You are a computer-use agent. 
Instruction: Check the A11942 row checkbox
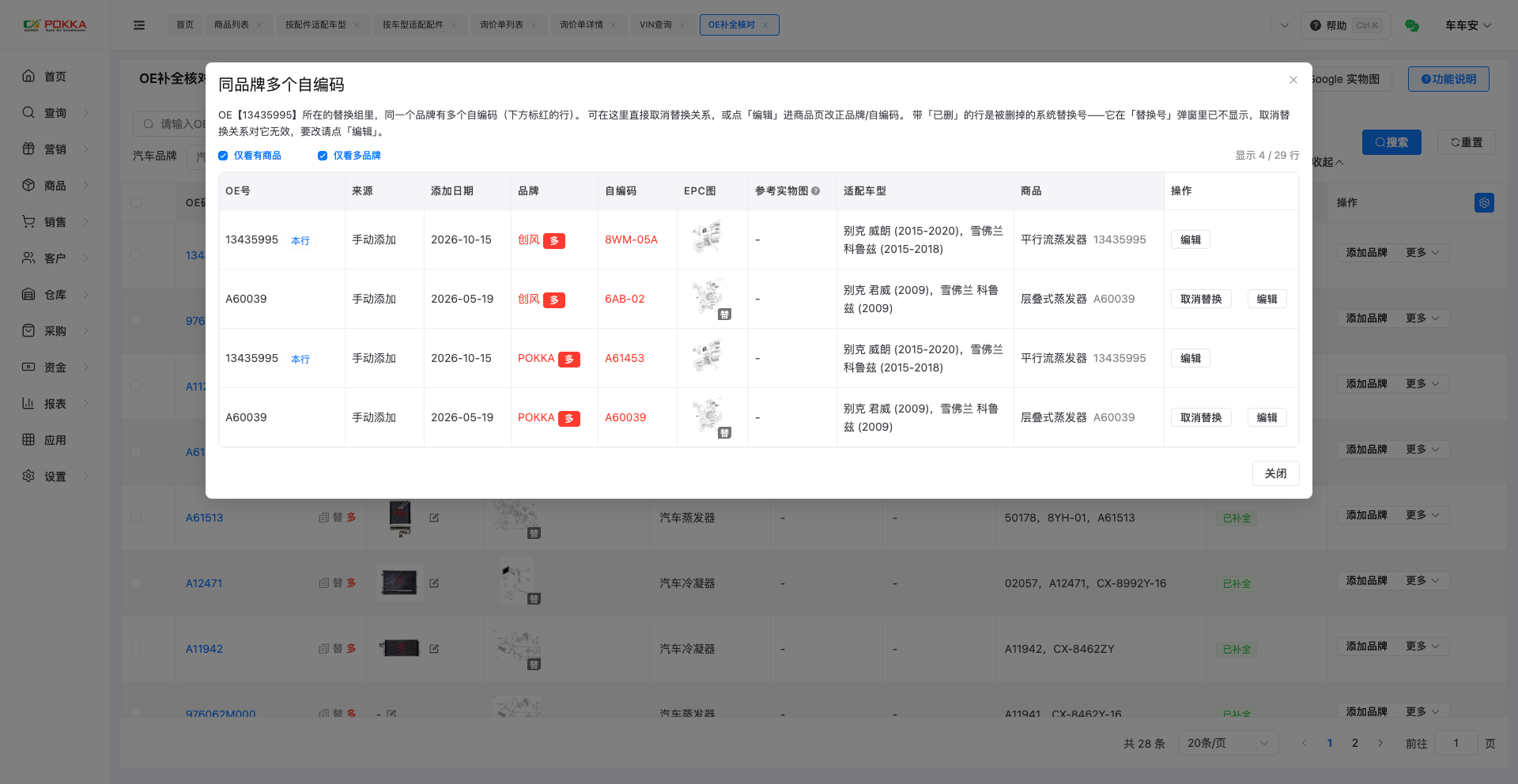pyautogui.click(x=136, y=648)
